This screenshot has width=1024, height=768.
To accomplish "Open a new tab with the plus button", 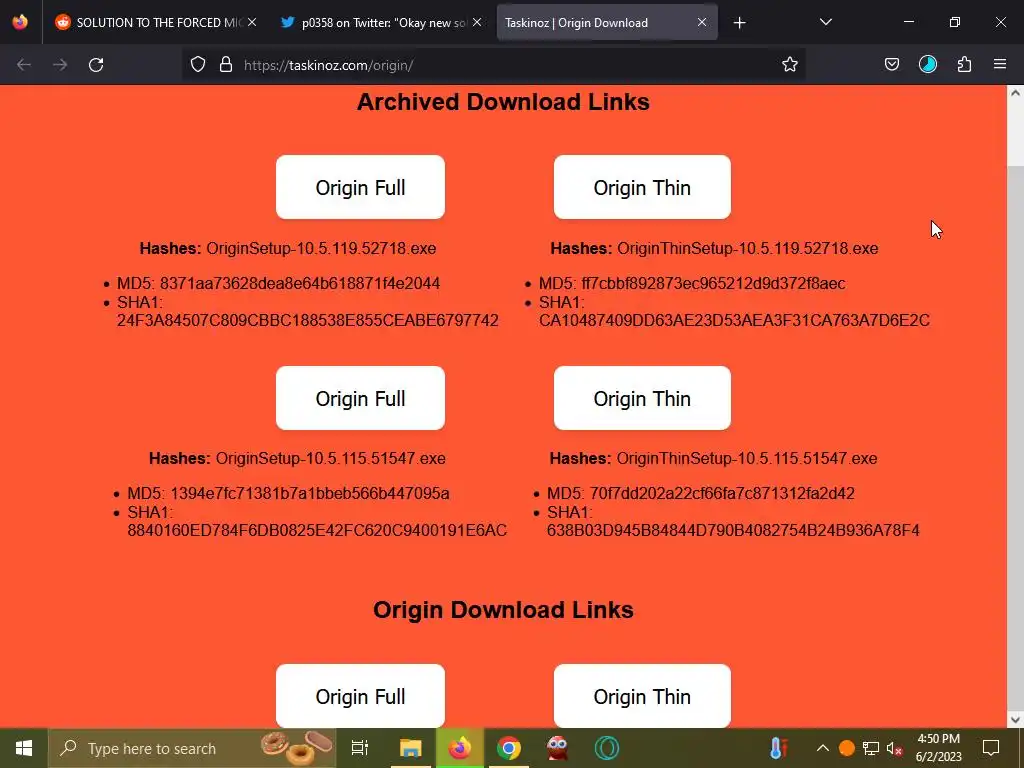I will 739,23.
